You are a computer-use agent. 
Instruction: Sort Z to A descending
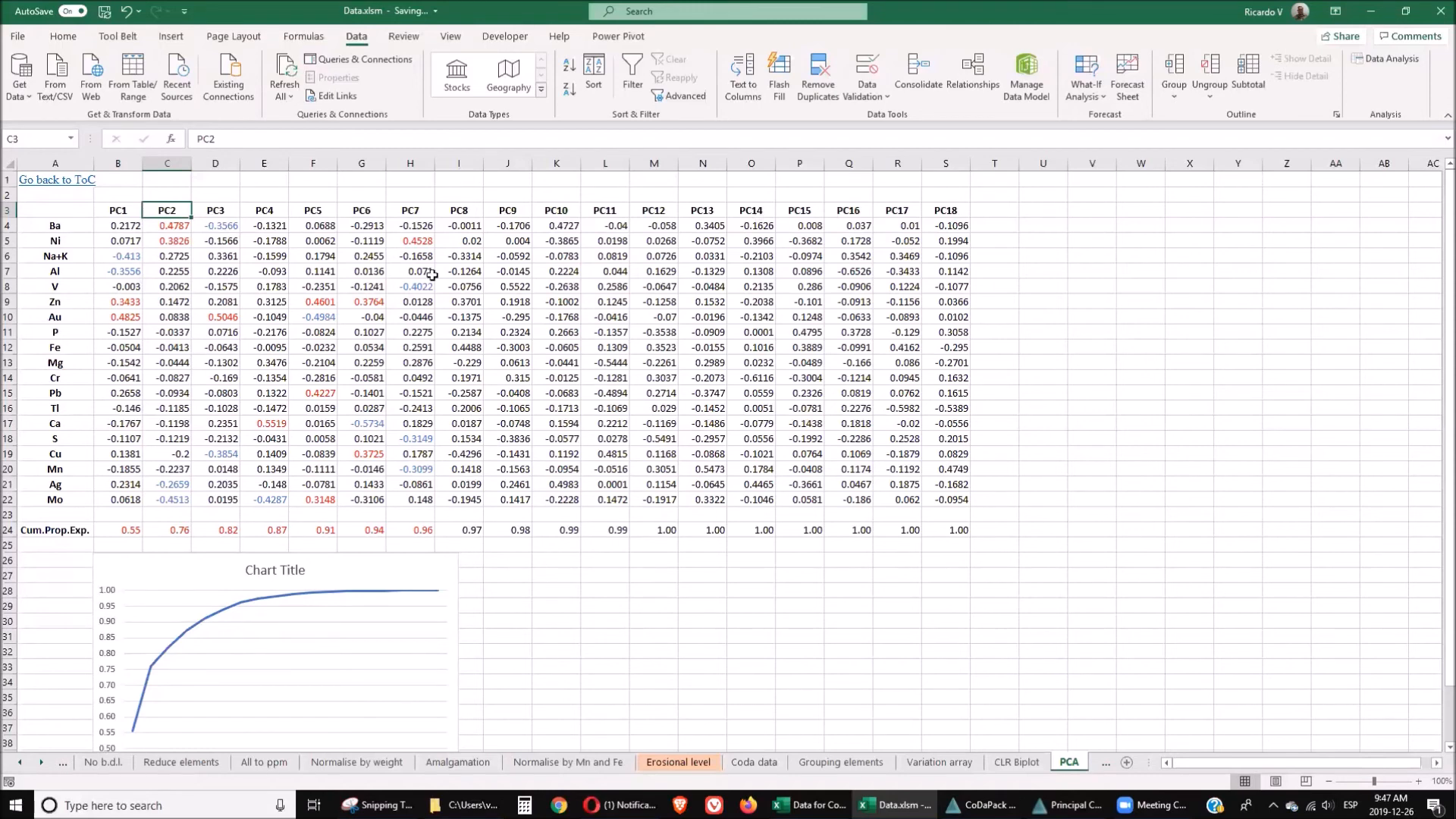click(570, 88)
